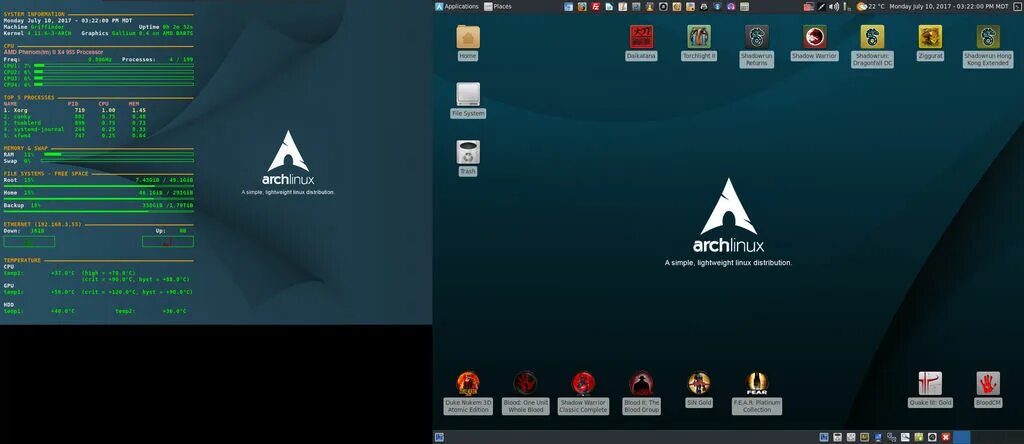Launch the Daikatana game shortcut
The image size is (1024, 444).
point(641,38)
